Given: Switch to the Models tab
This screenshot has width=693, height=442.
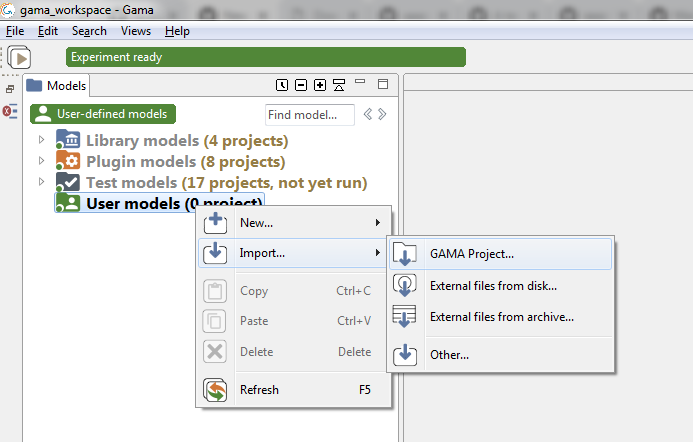Looking at the screenshot, I should click(x=56, y=85).
